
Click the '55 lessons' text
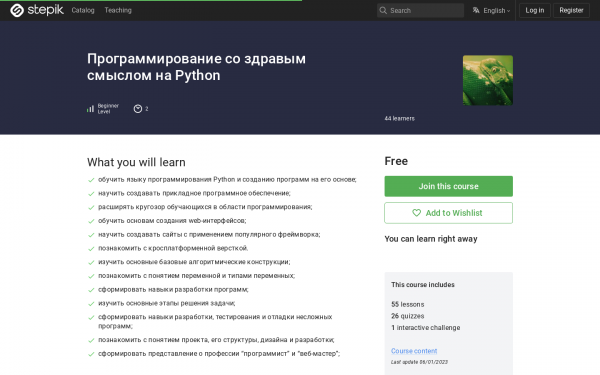(x=408, y=304)
